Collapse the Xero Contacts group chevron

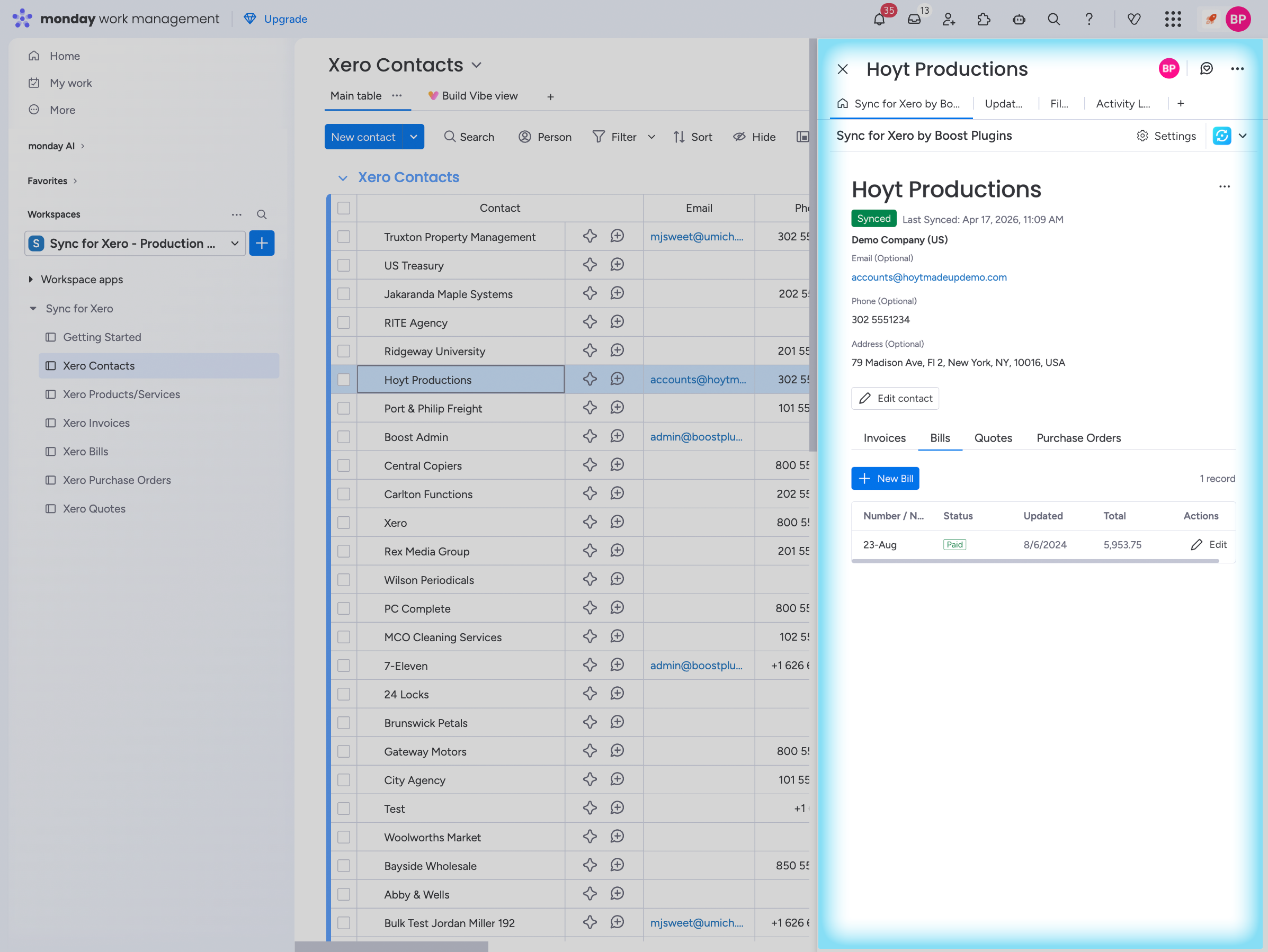click(x=343, y=178)
